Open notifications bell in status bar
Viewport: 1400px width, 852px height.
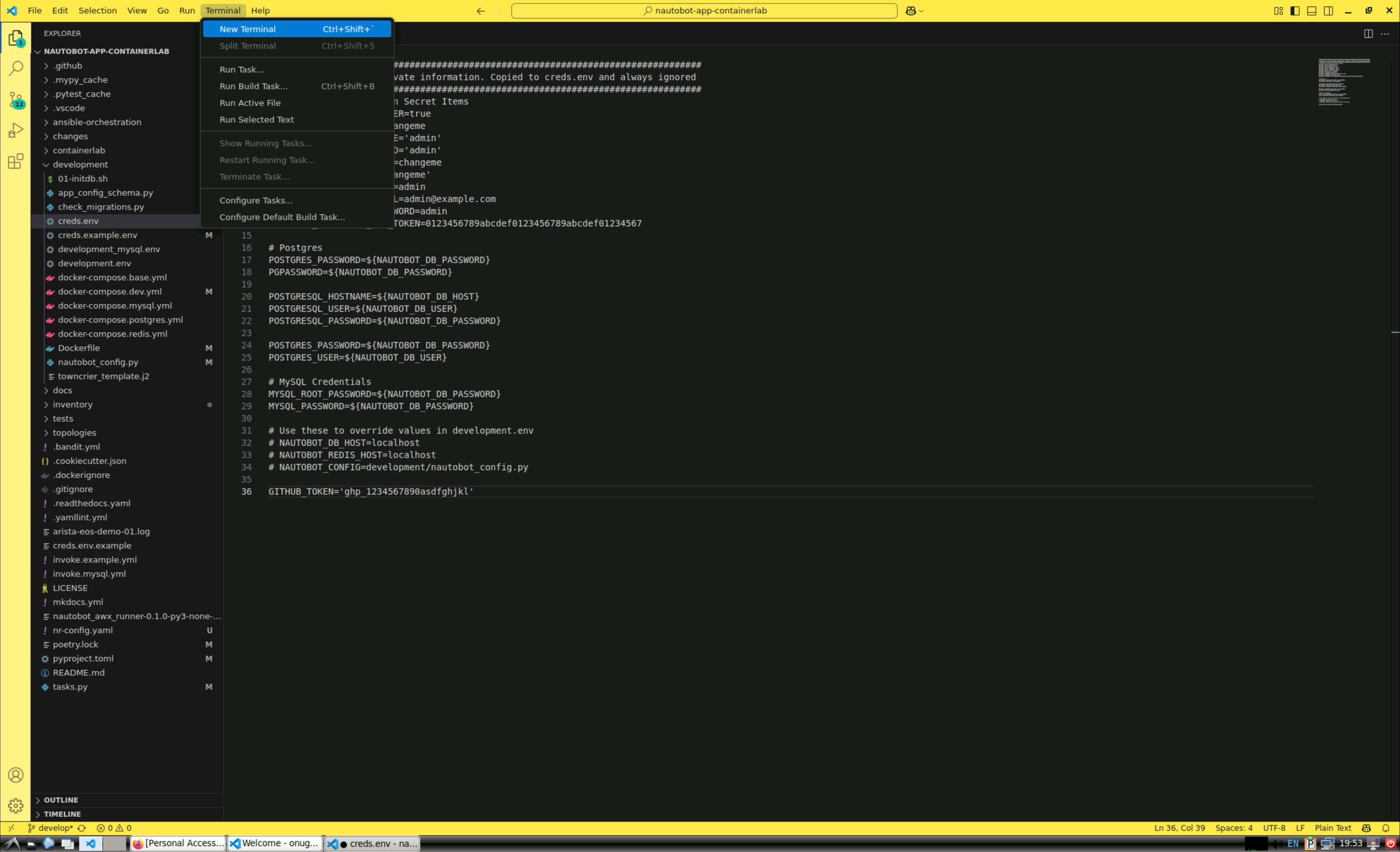[1386, 828]
